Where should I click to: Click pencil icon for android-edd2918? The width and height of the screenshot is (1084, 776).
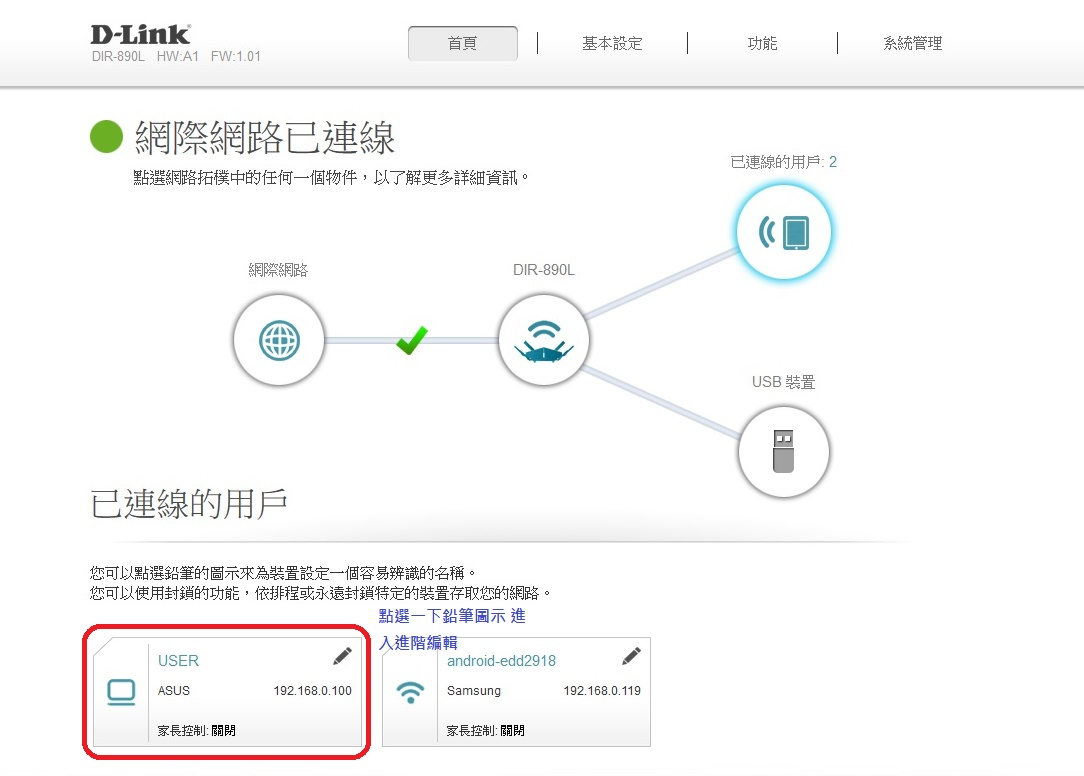[x=631, y=656]
